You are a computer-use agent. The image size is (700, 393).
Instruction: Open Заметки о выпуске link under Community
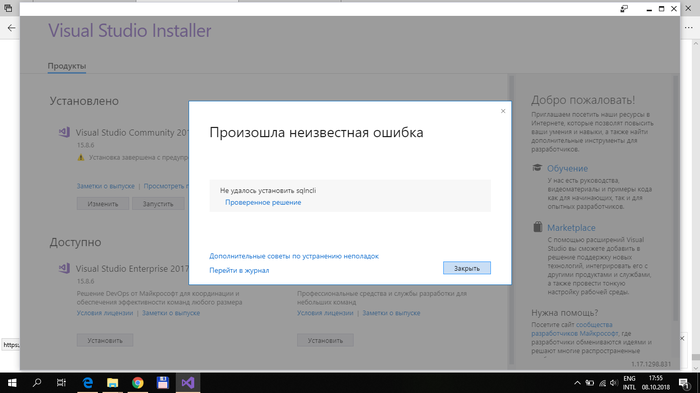[105, 186]
